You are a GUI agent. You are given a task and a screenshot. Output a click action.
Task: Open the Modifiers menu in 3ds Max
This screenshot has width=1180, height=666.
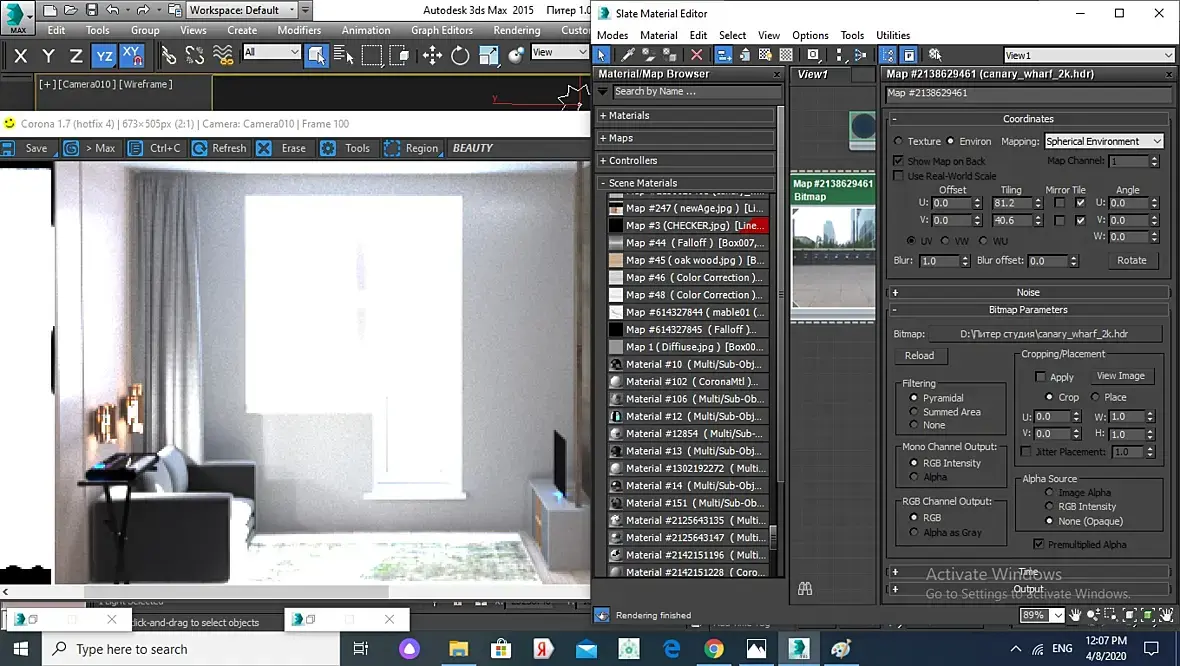[x=299, y=30]
